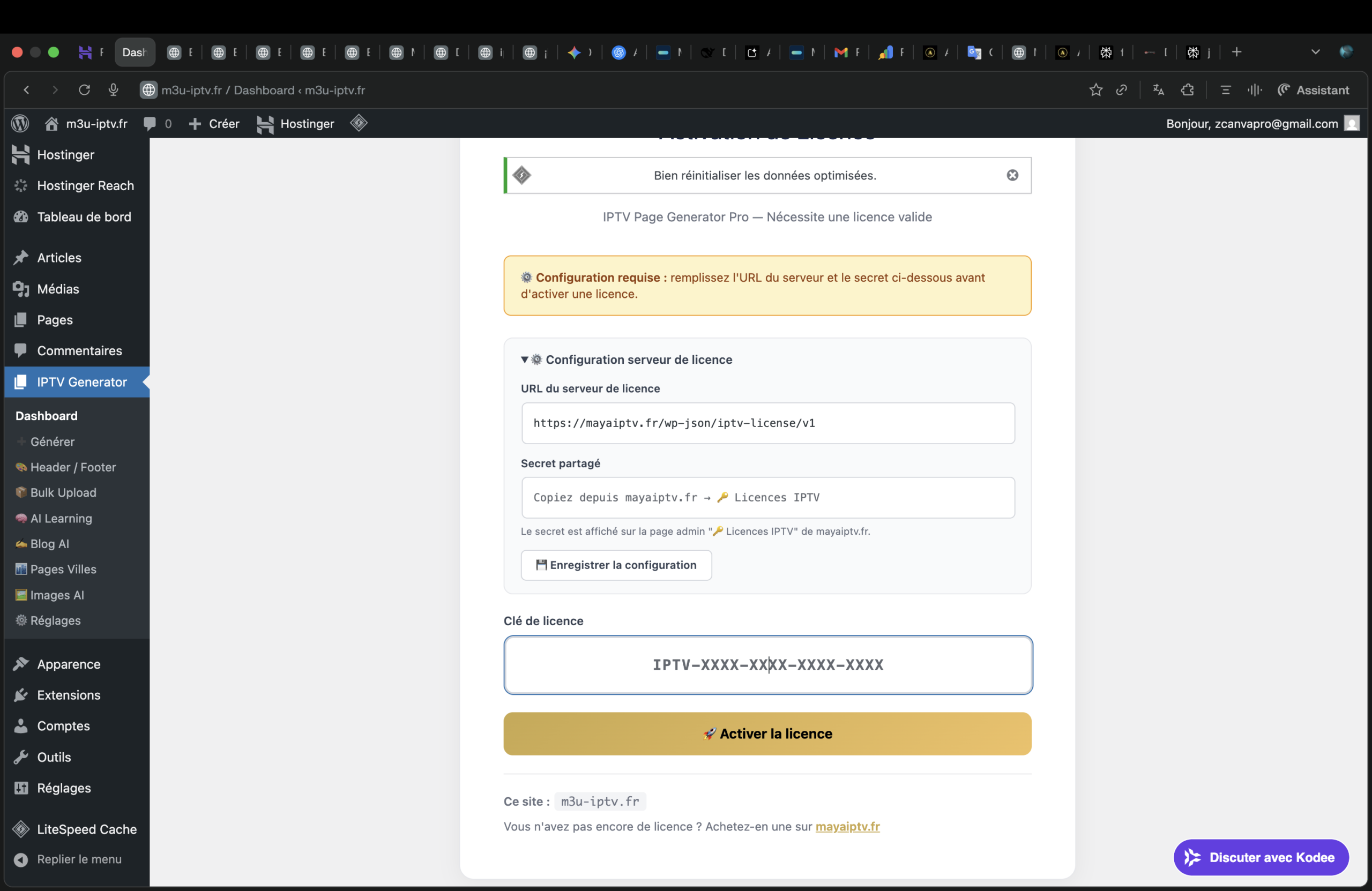Collapse Configuration serveur de licence section
Viewport: 1372px width, 891px height.
coord(627,360)
